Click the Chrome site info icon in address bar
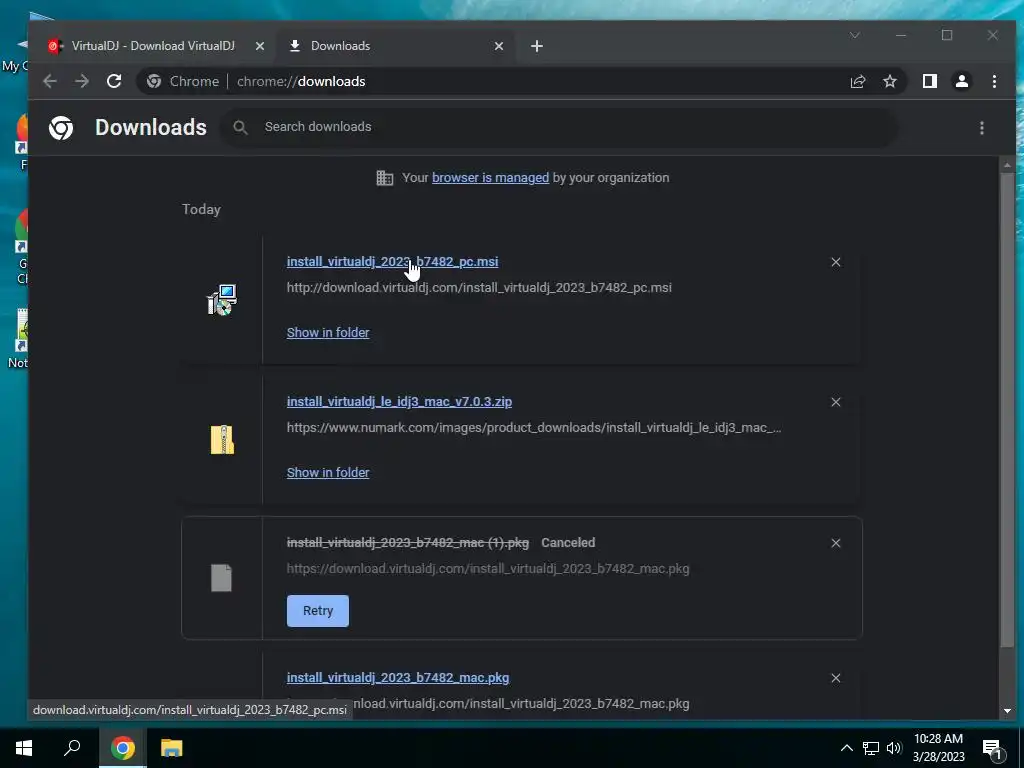 pos(154,81)
